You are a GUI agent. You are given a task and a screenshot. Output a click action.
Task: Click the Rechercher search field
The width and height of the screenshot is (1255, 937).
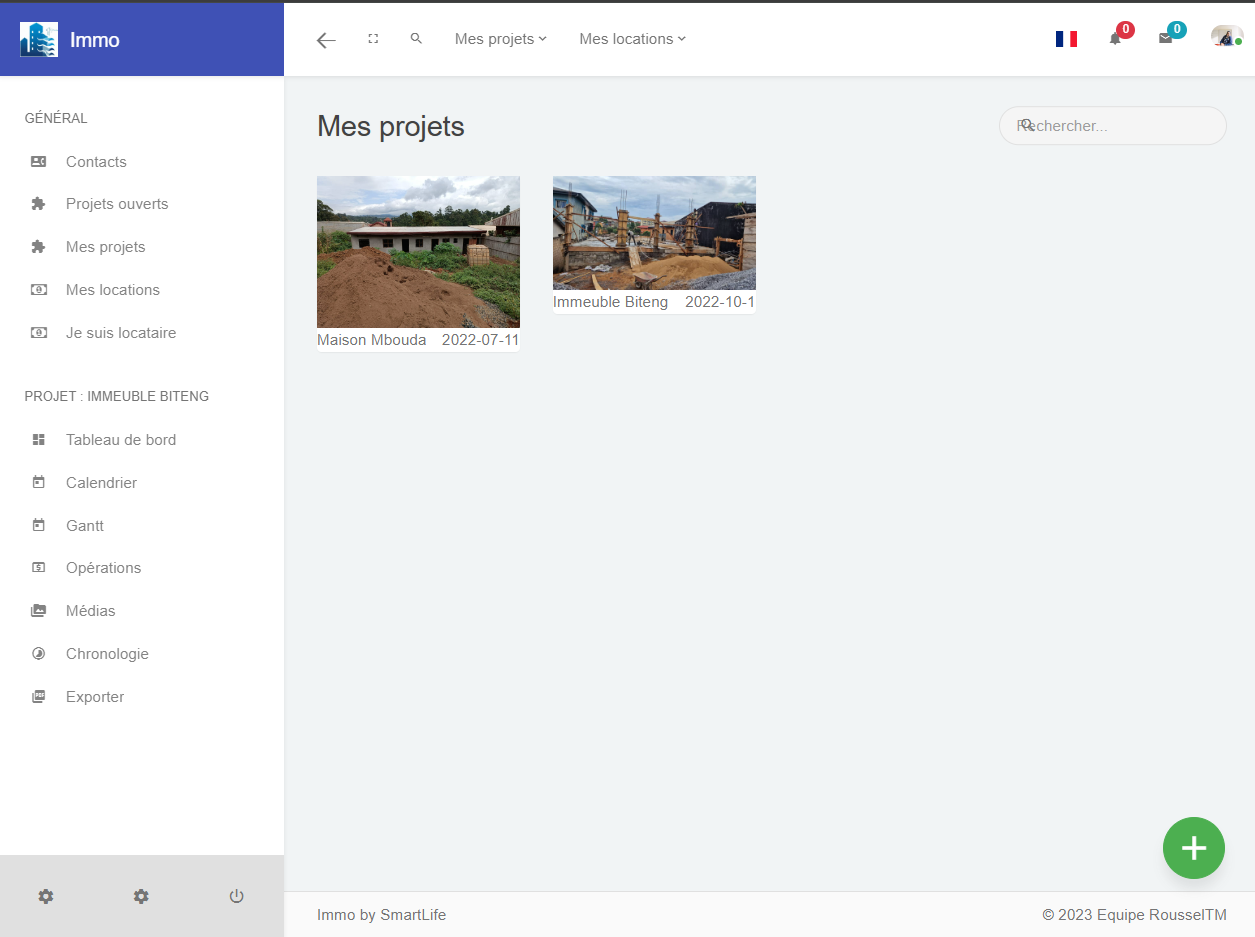[1120, 126]
